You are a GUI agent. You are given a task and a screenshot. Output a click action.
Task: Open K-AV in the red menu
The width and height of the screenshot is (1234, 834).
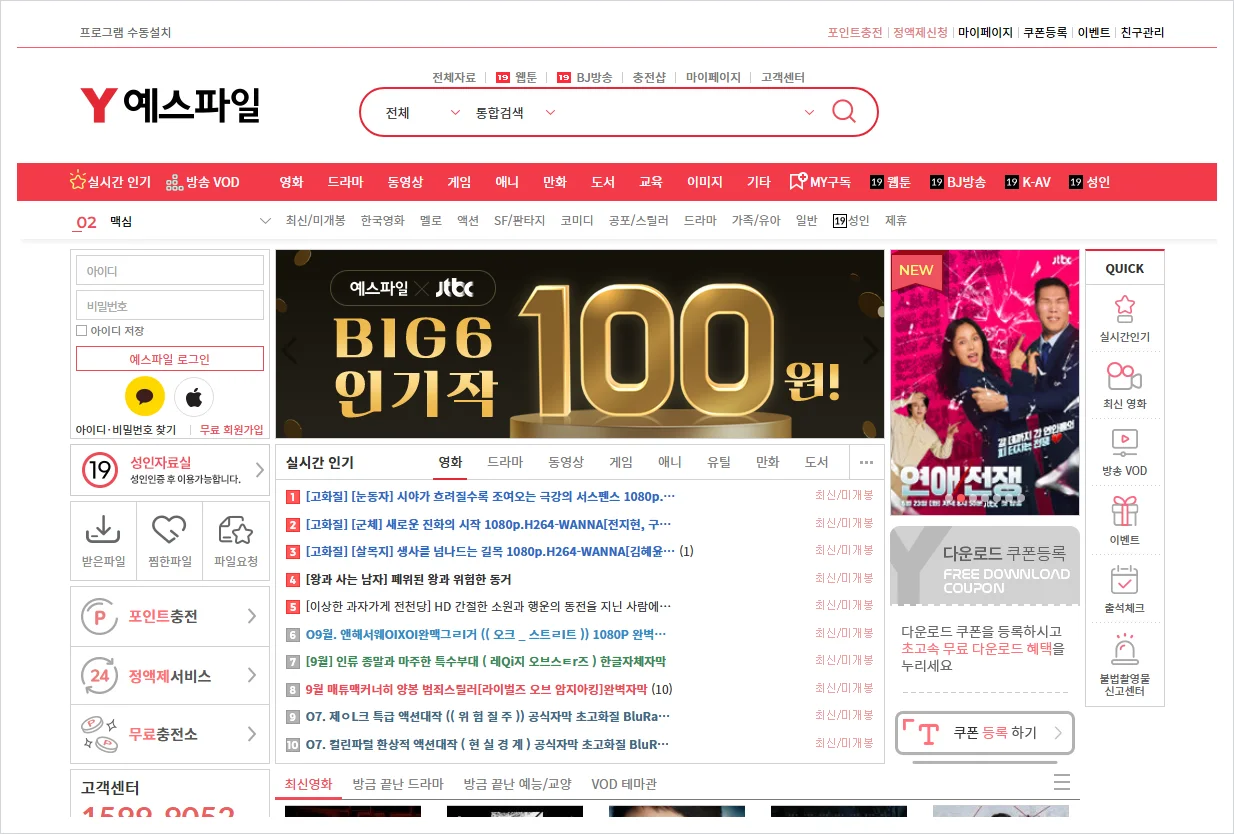coord(1028,182)
